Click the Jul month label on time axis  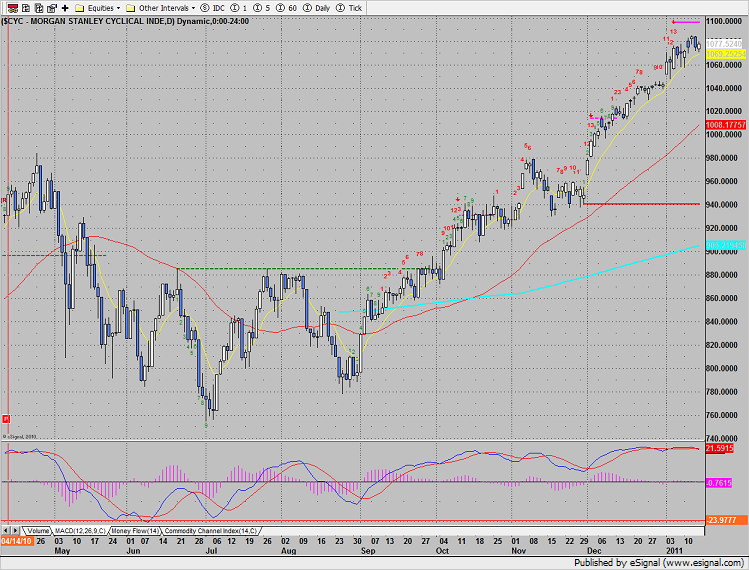click(211, 550)
